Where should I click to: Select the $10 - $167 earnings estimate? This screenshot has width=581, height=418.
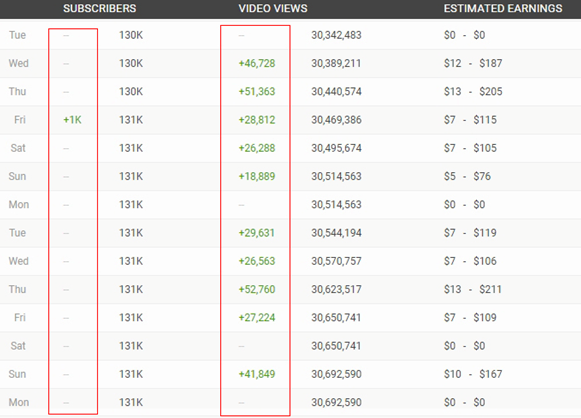pyautogui.click(x=473, y=374)
